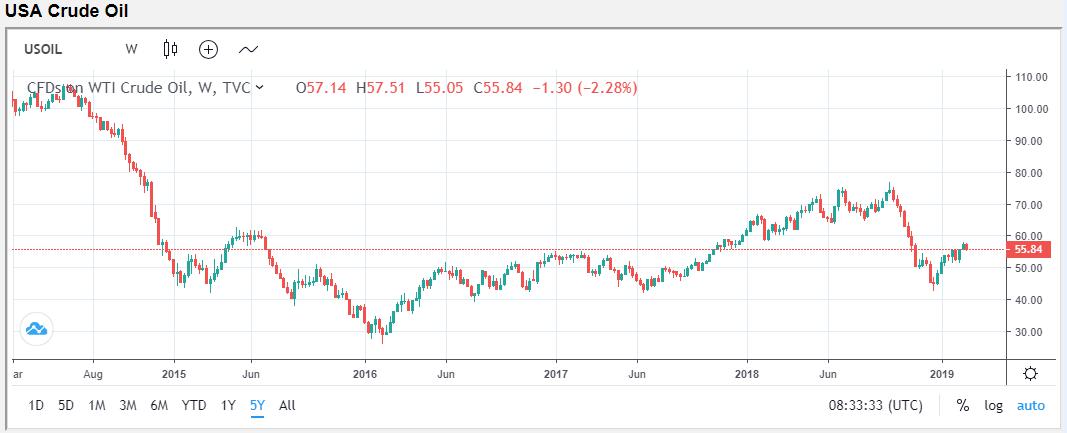Switch to the 6M time range
This screenshot has height=433, width=1067.
point(159,406)
